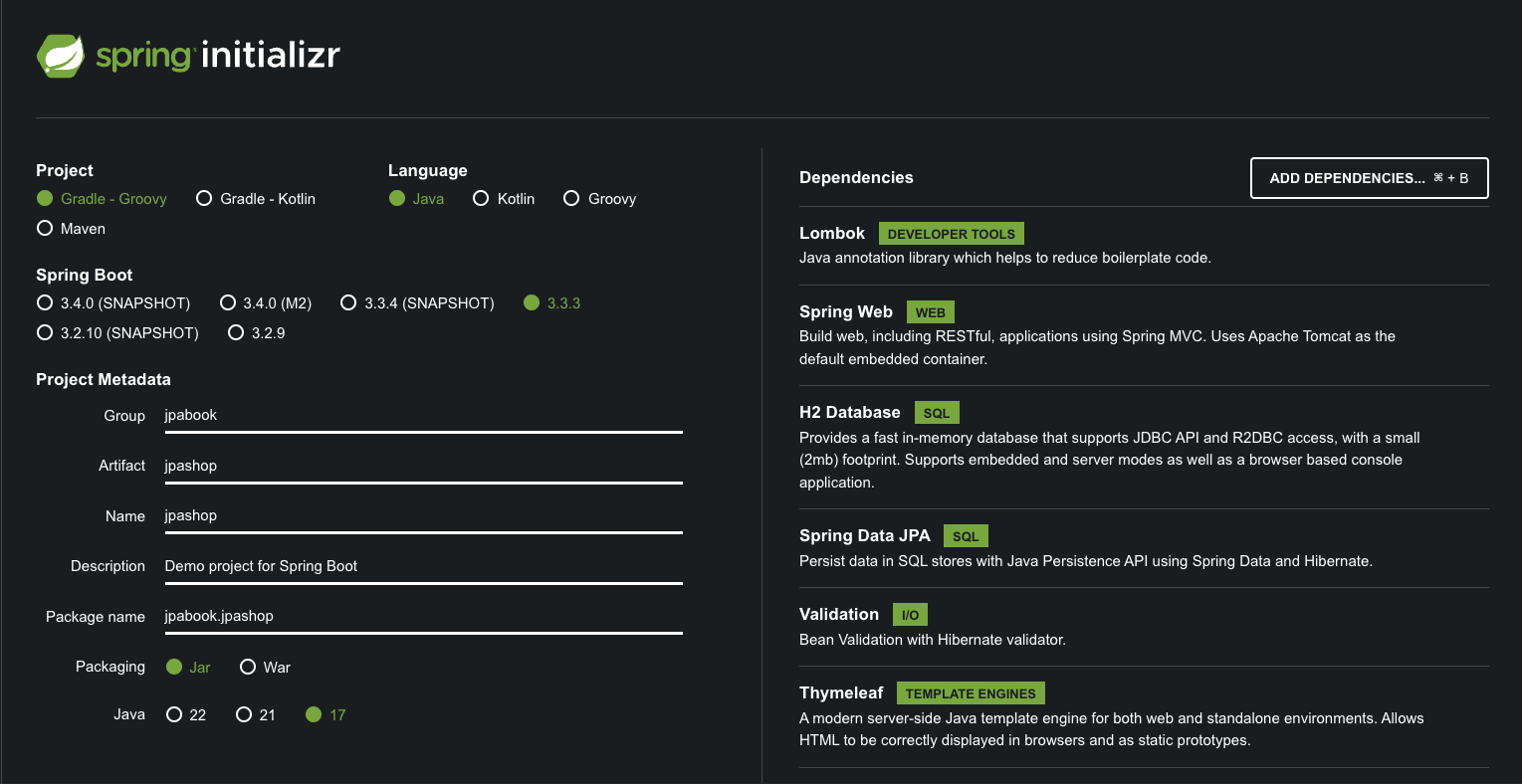Click the SQL tag beside H2 Database
Viewport: 1522px width, 784px height.
pos(937,413)
